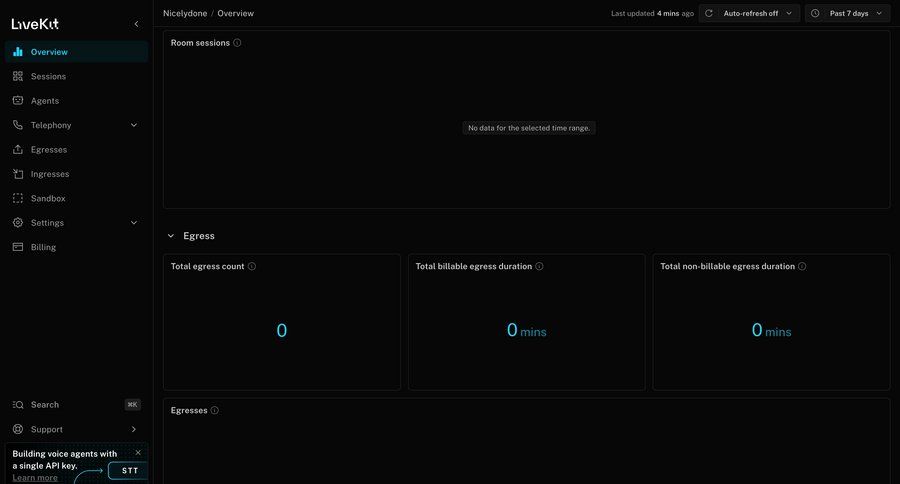Click the Ingresses icon
The width and height of the screenshot is (900, 484).
click(18, 174)
